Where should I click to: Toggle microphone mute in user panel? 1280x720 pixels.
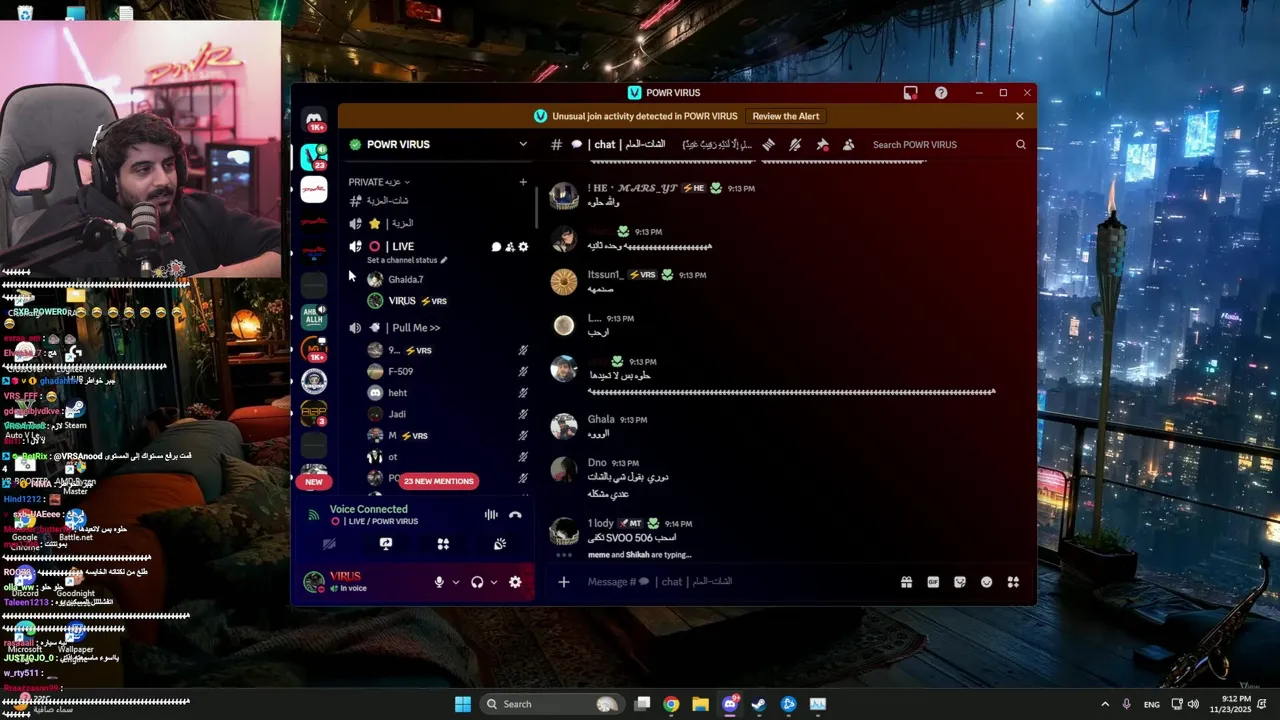(439, 582)
